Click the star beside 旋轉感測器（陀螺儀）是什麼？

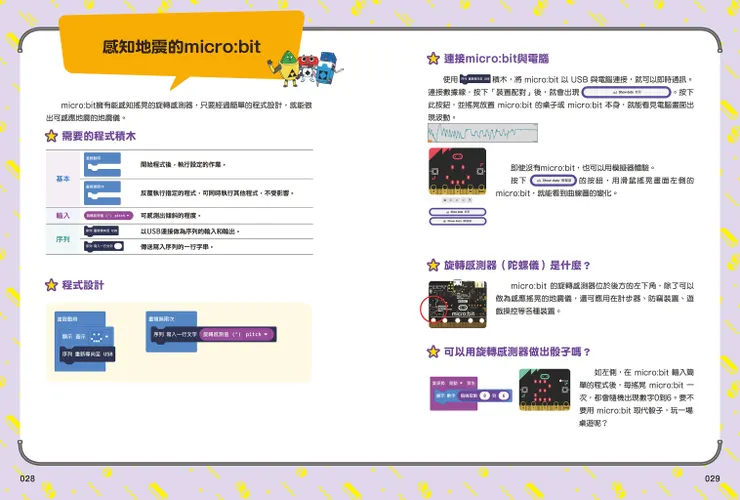click(x=433, y=265)
